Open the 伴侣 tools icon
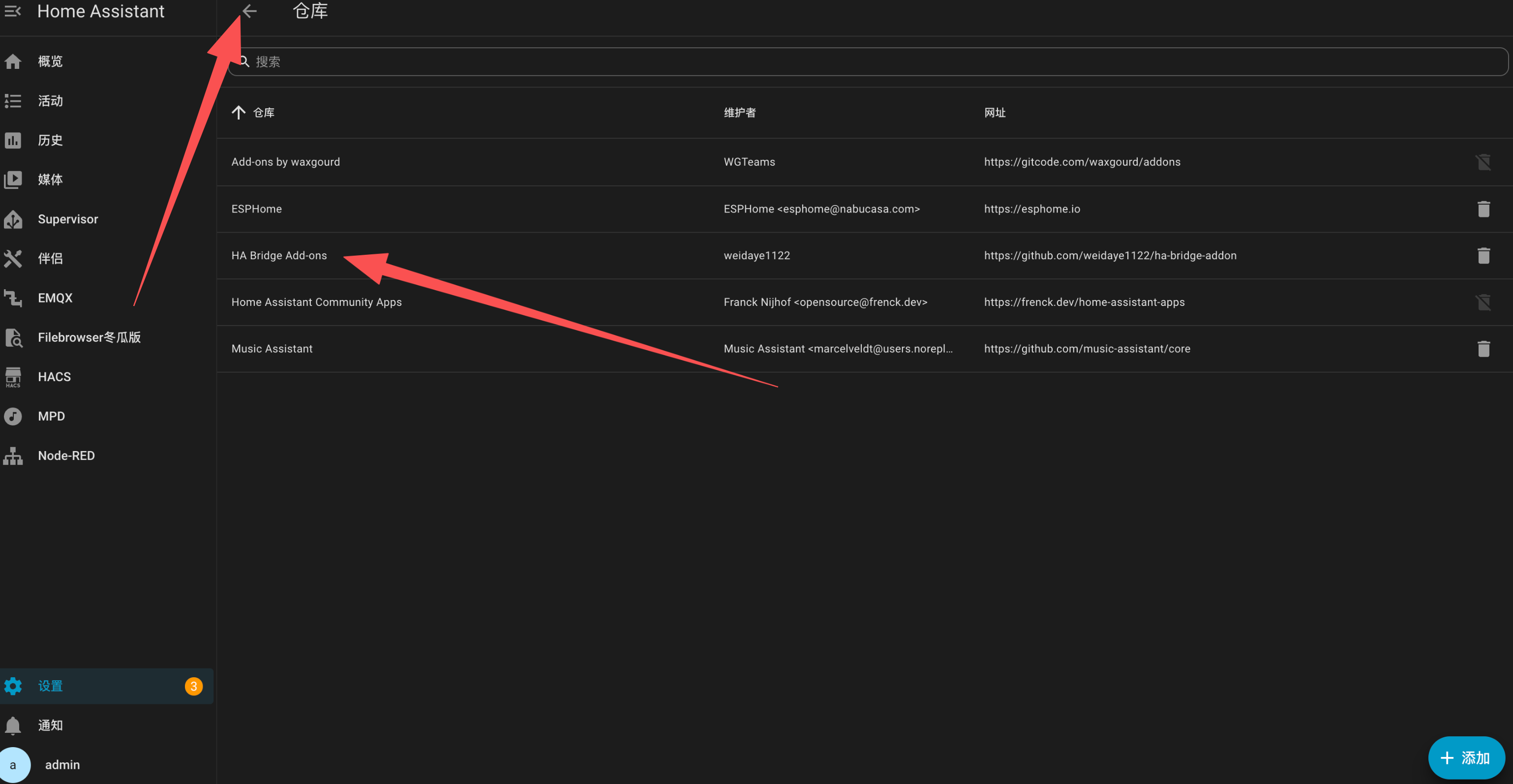 tap(13, 258)
